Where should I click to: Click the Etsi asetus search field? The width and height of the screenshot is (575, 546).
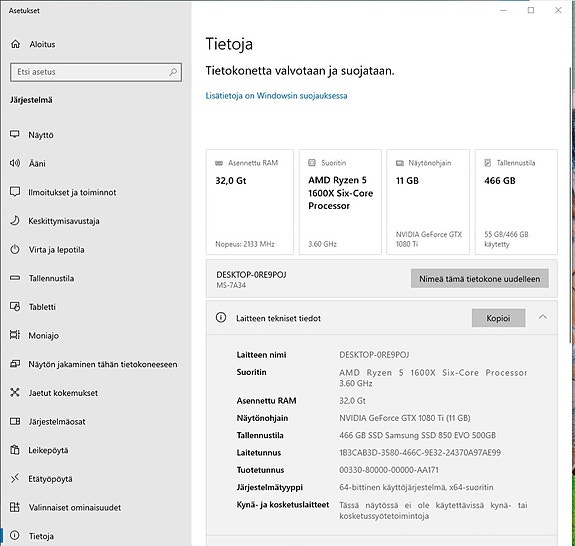[96, 72]
